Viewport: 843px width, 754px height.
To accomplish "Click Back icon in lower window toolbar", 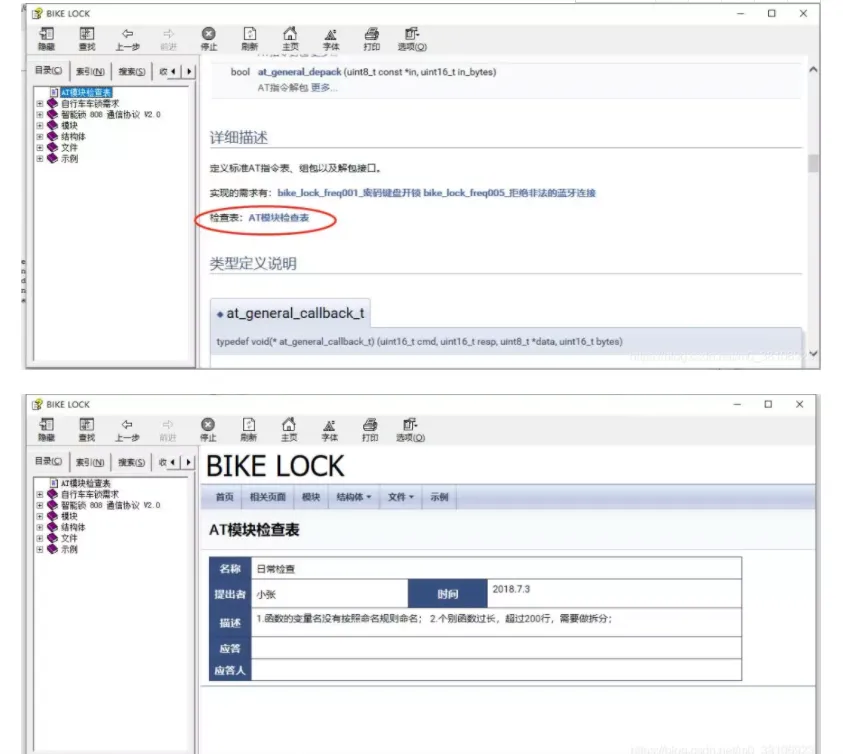I will pyautogui.click(x=127, y=429).
